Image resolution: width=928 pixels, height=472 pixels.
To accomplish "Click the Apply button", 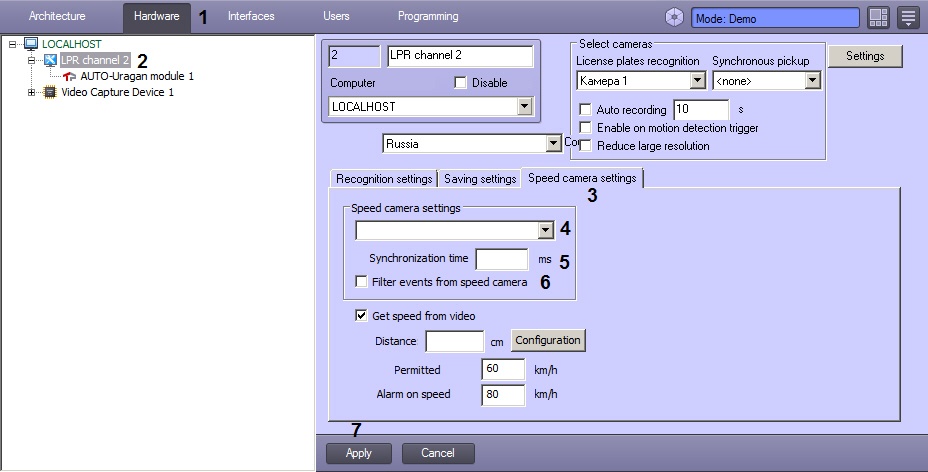I will pyautogui.click(x=359, y=453).
